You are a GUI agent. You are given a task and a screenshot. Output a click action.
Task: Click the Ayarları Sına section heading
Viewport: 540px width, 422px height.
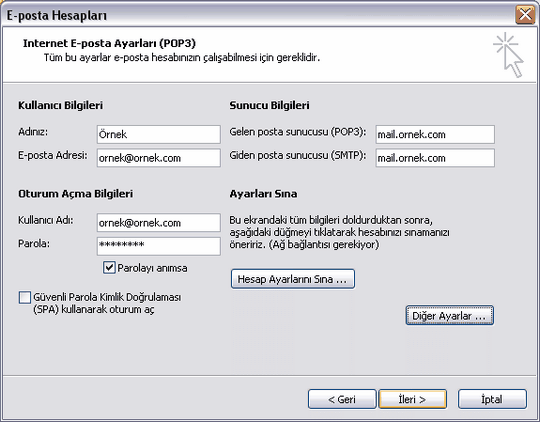click(263, 194)
